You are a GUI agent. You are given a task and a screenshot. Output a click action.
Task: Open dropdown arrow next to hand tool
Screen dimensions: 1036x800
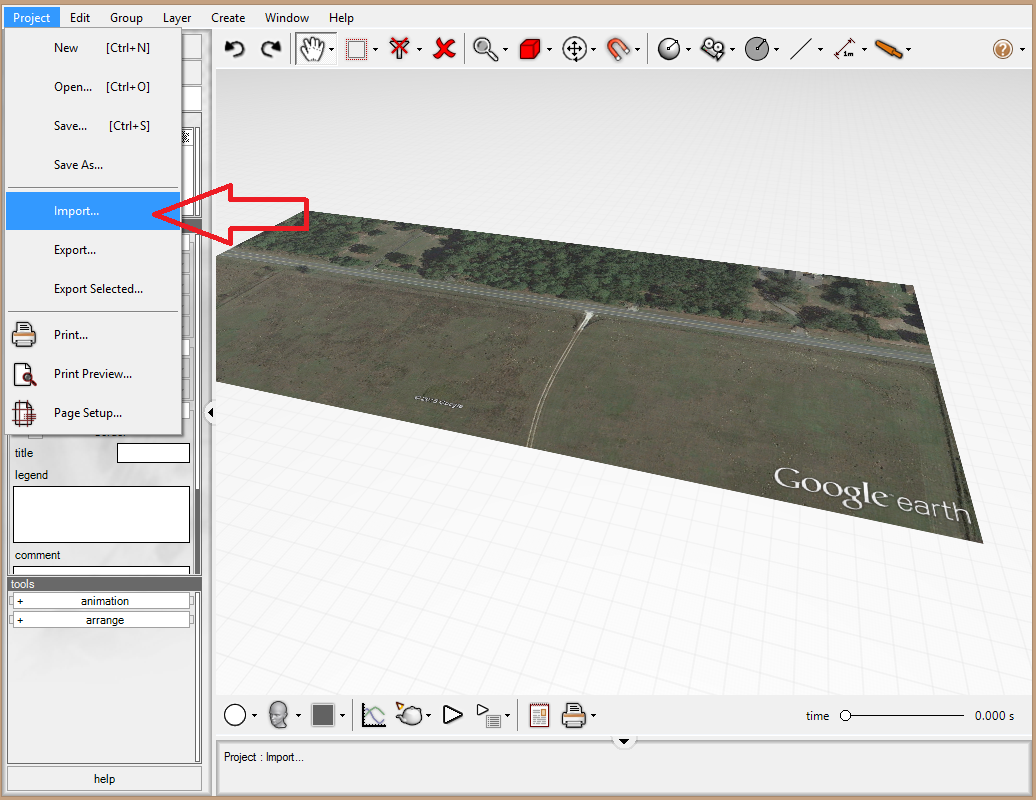tap(332, 50)
